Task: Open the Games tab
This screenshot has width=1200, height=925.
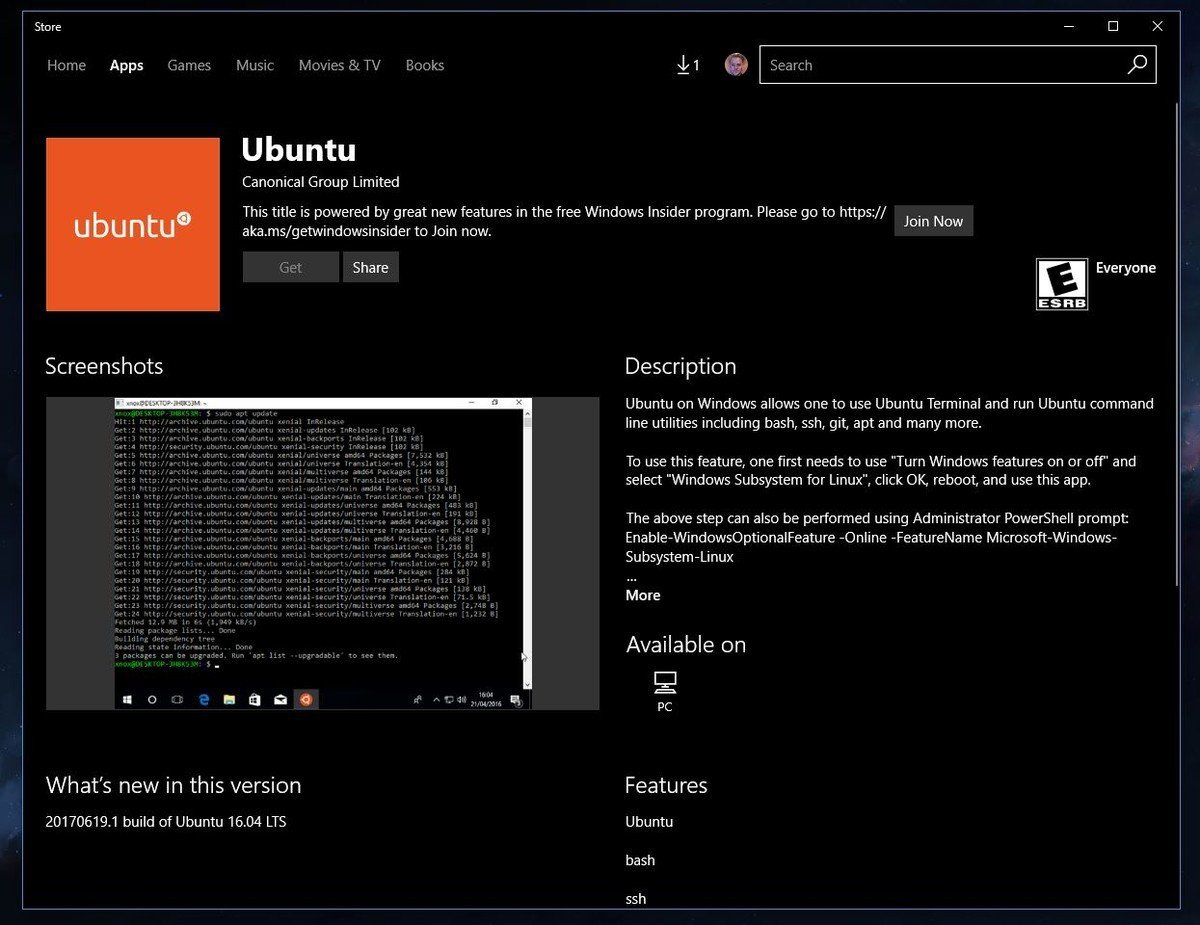Action: (189, 65)
